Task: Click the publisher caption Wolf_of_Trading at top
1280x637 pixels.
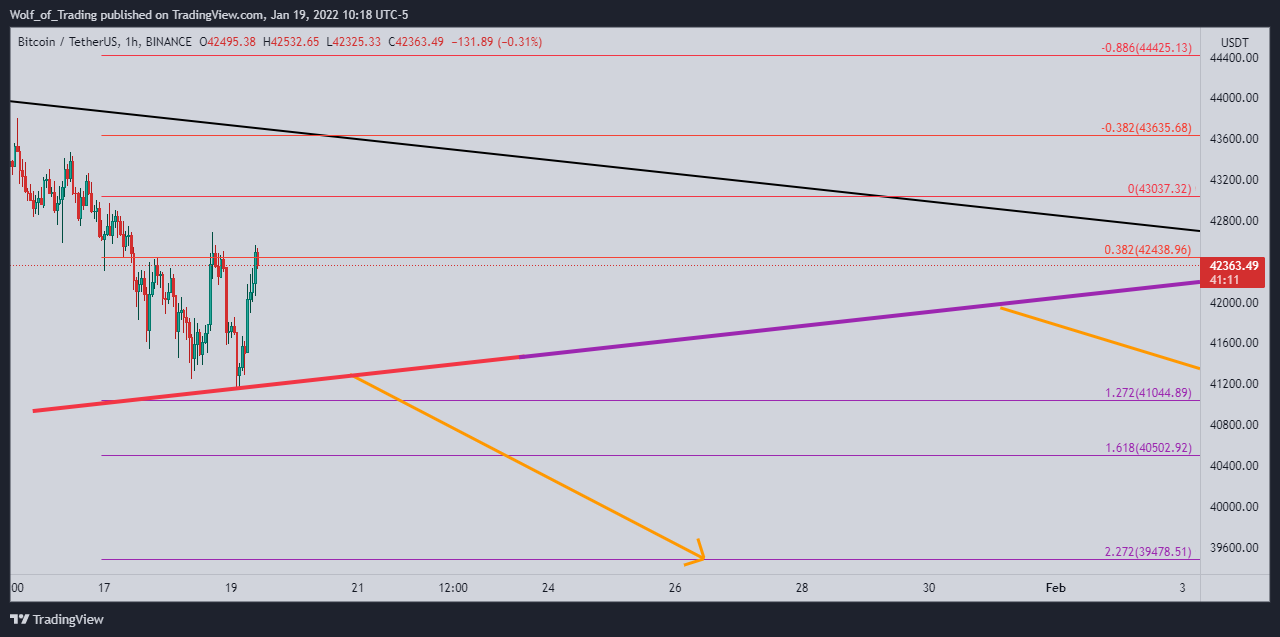Action: point(55,14)
